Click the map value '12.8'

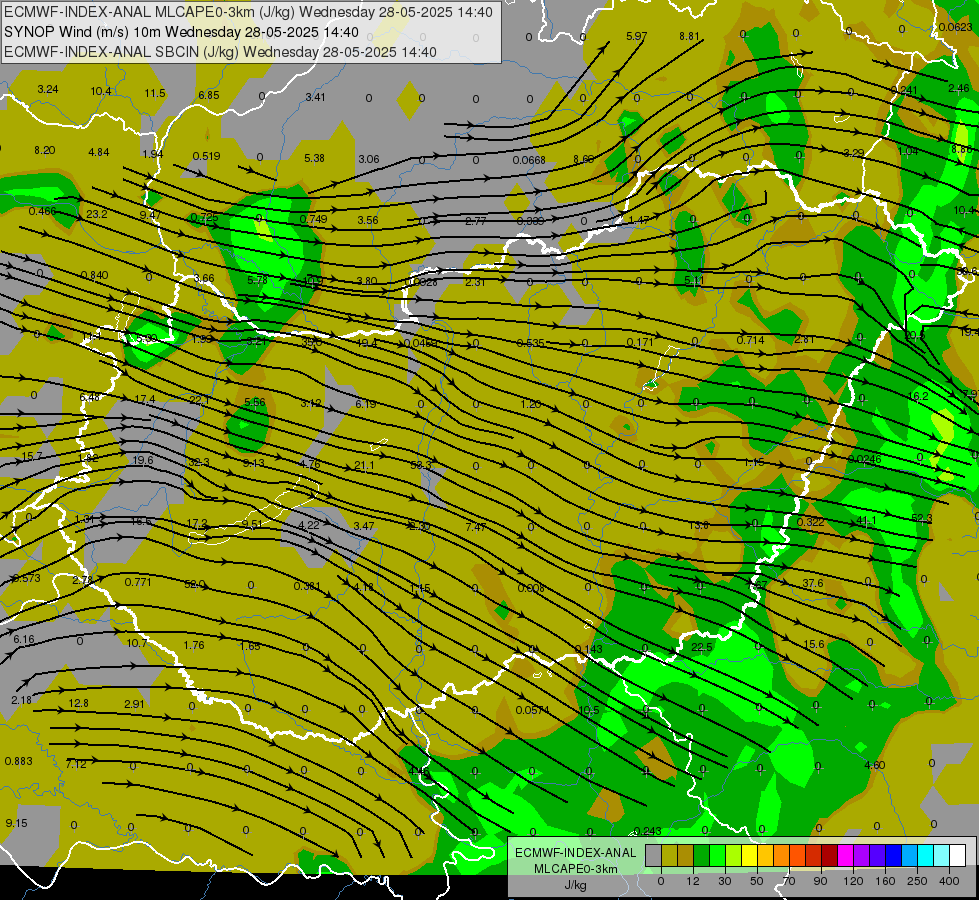[x=78, y=703]
